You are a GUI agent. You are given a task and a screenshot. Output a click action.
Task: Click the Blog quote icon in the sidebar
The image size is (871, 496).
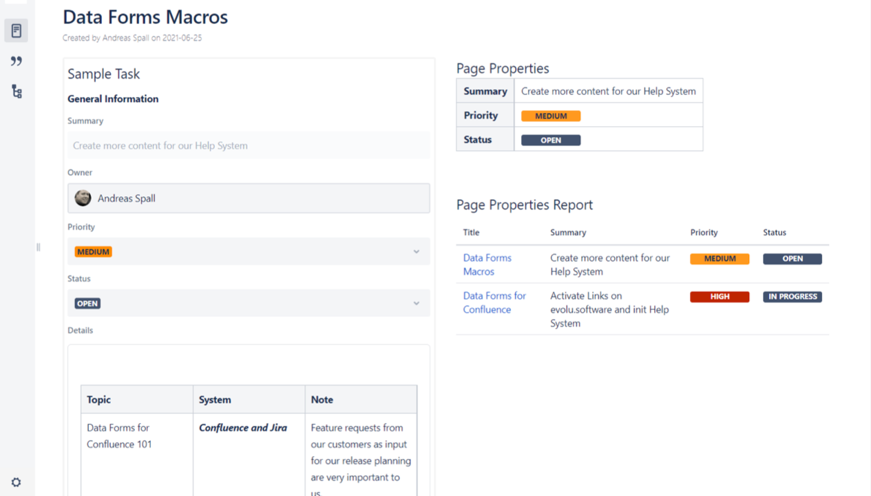tap(16, 61)
